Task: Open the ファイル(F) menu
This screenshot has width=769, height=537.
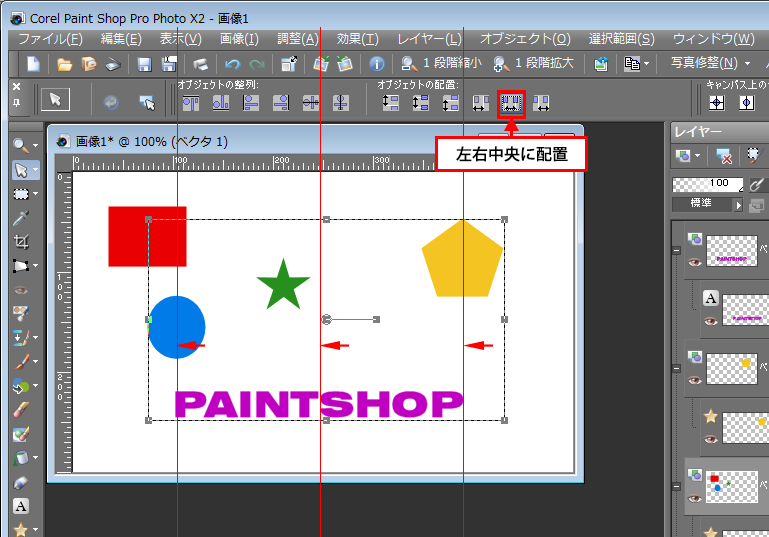Action: (51, 39)
